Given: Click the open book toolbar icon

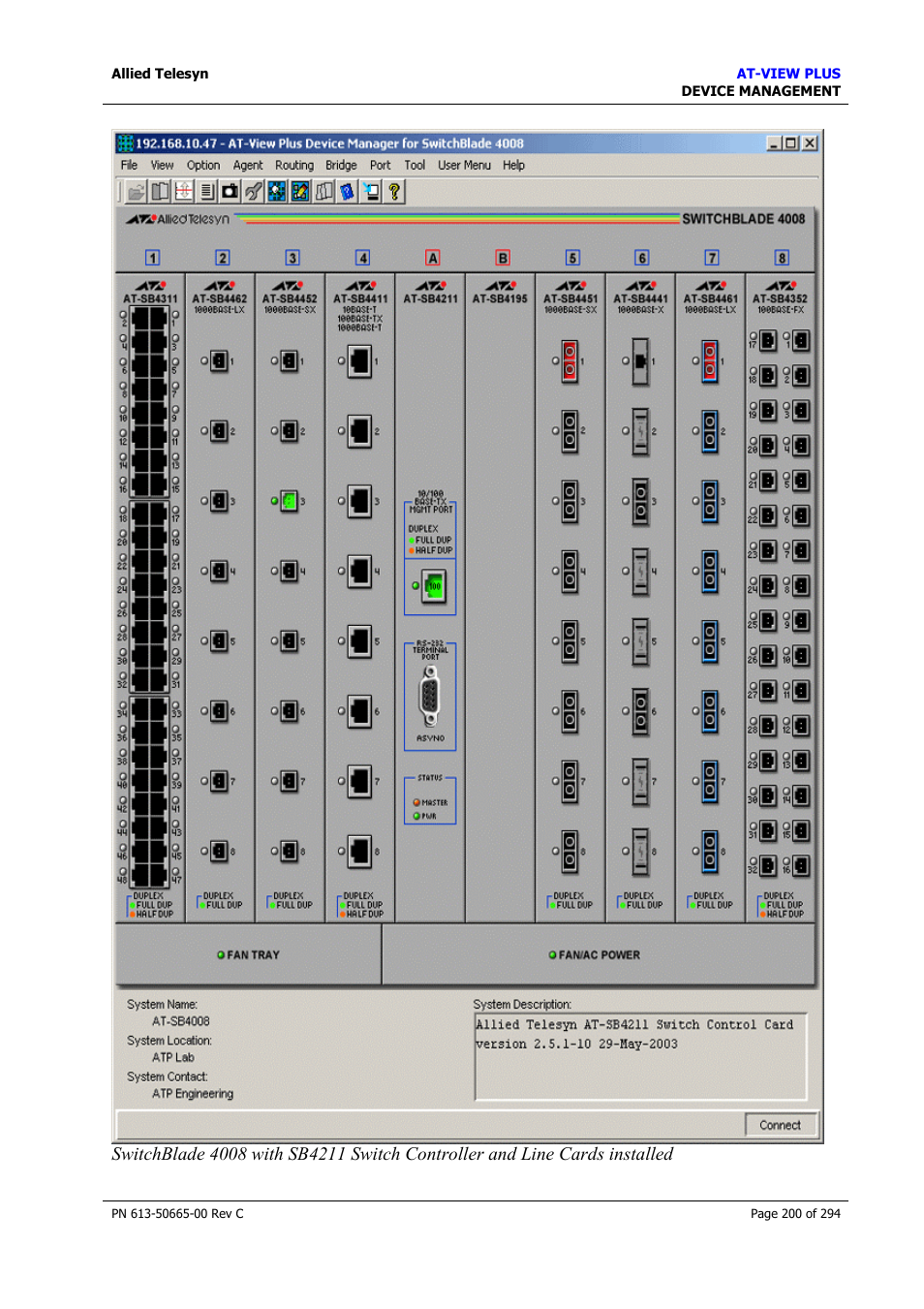Looking at the screenshot, I should (x=160, y=192).
